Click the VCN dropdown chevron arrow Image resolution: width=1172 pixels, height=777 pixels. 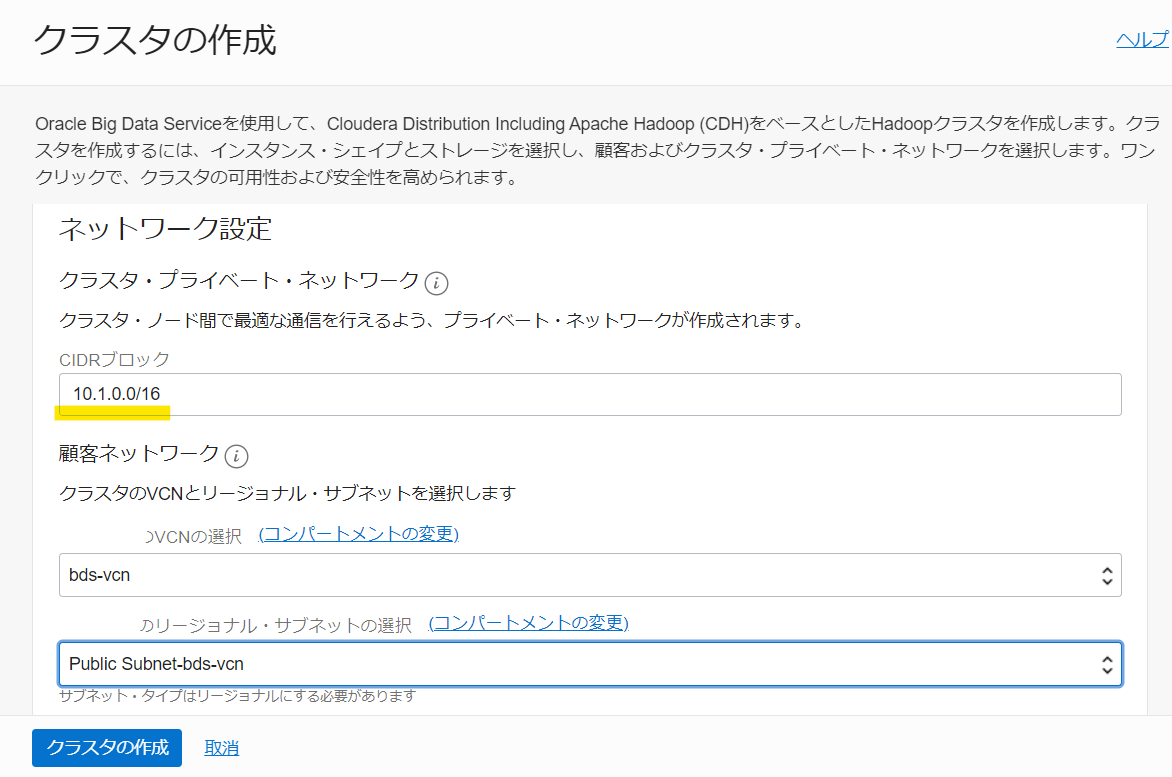[1107, 575]
